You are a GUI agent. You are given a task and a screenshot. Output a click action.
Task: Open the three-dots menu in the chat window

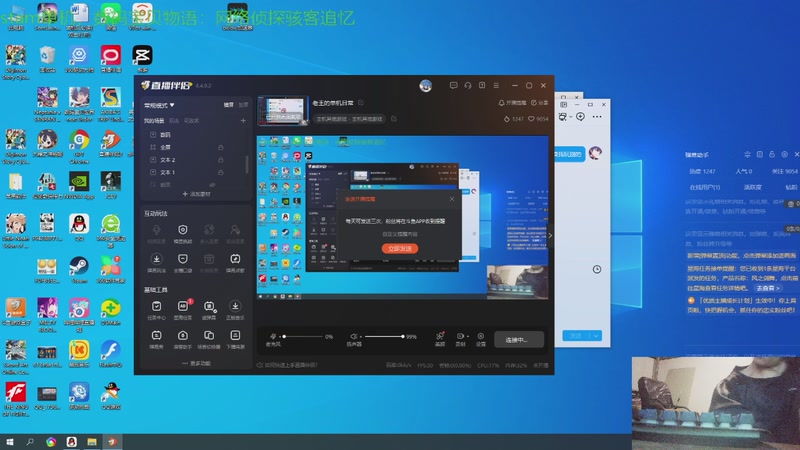597,117
